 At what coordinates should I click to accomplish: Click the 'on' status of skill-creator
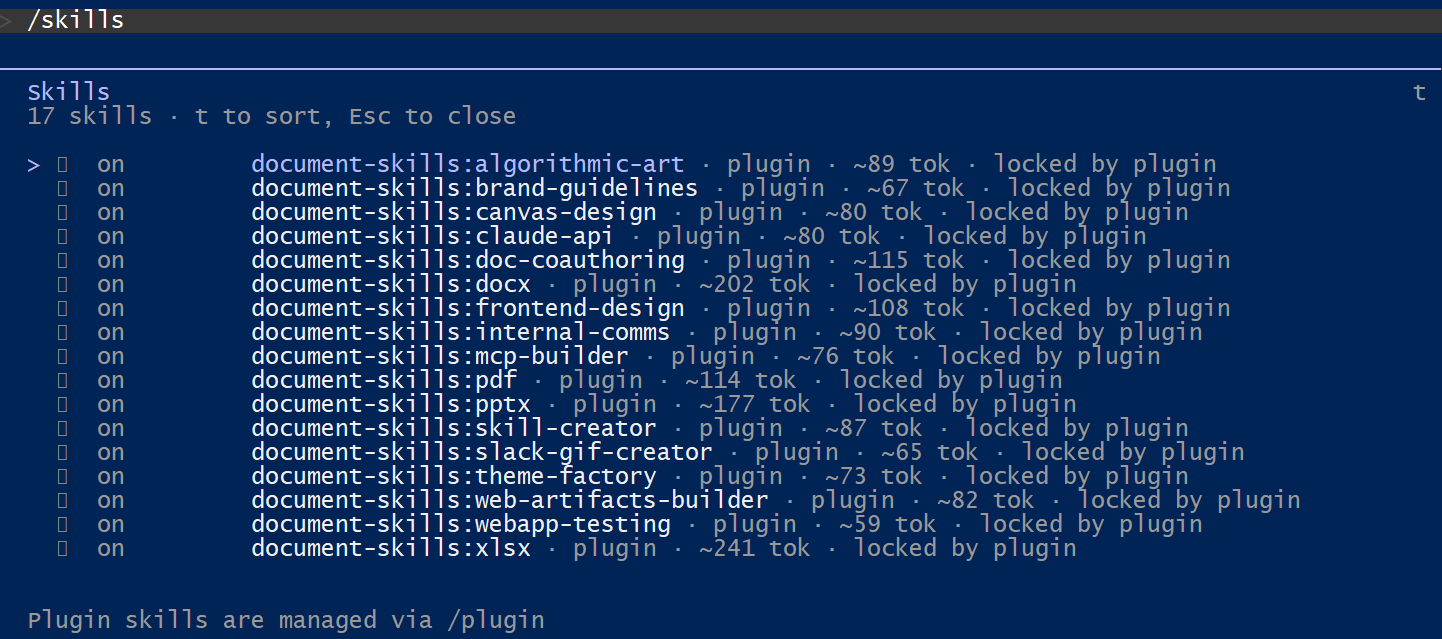(x=111, y=429)
